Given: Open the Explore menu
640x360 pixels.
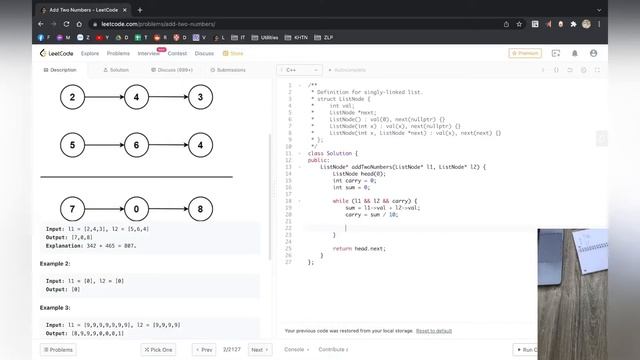Looking at the screenshot, I should click(x=90, y=53).
